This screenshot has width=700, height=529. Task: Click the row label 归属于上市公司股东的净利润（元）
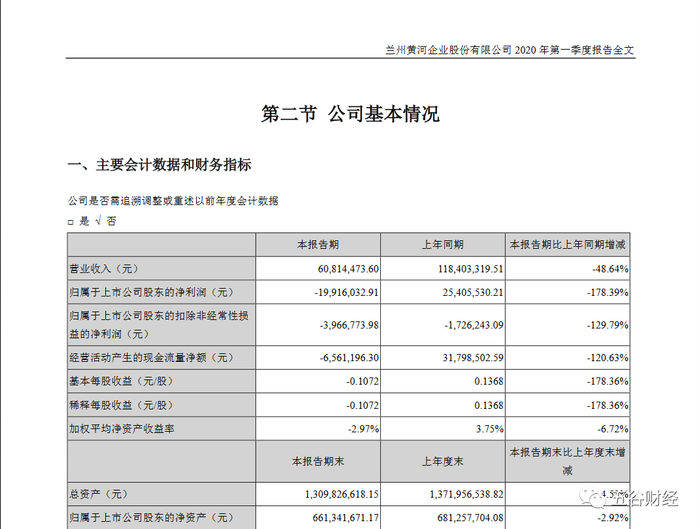152,292
